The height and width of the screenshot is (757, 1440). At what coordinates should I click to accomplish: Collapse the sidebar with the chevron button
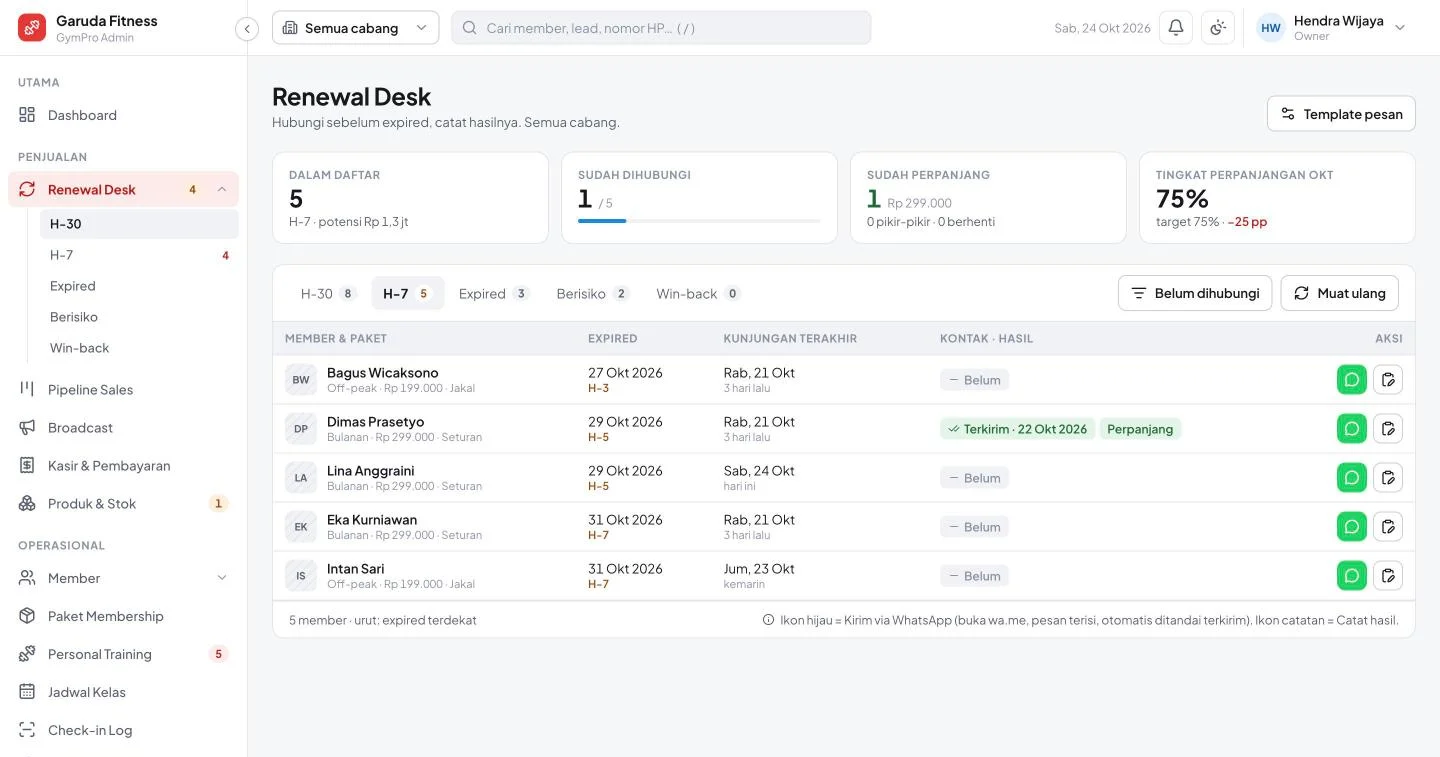(x=247, y=29)
